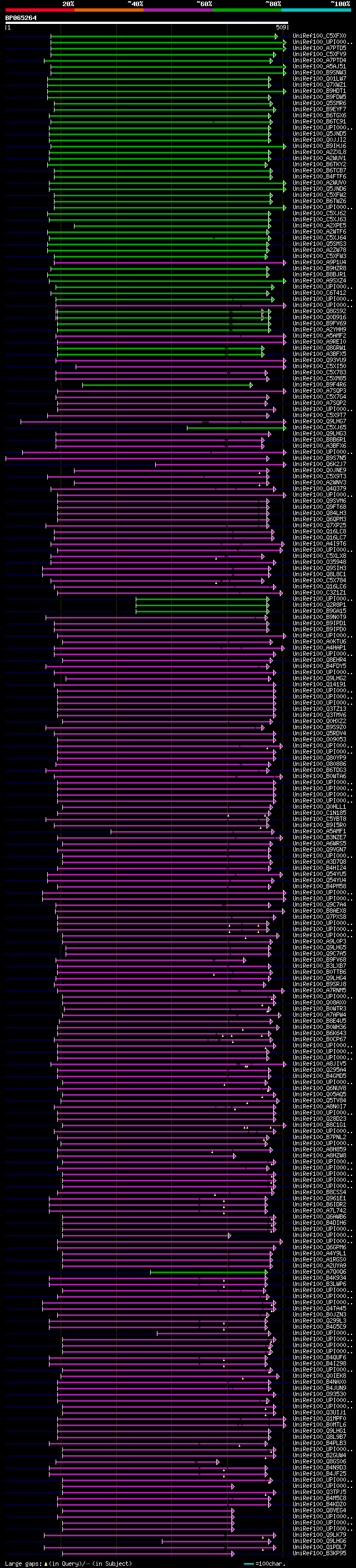Open the UniRef100_A7PTD5 entry
The image size is (356, 1568).
(x=319, y=48)
